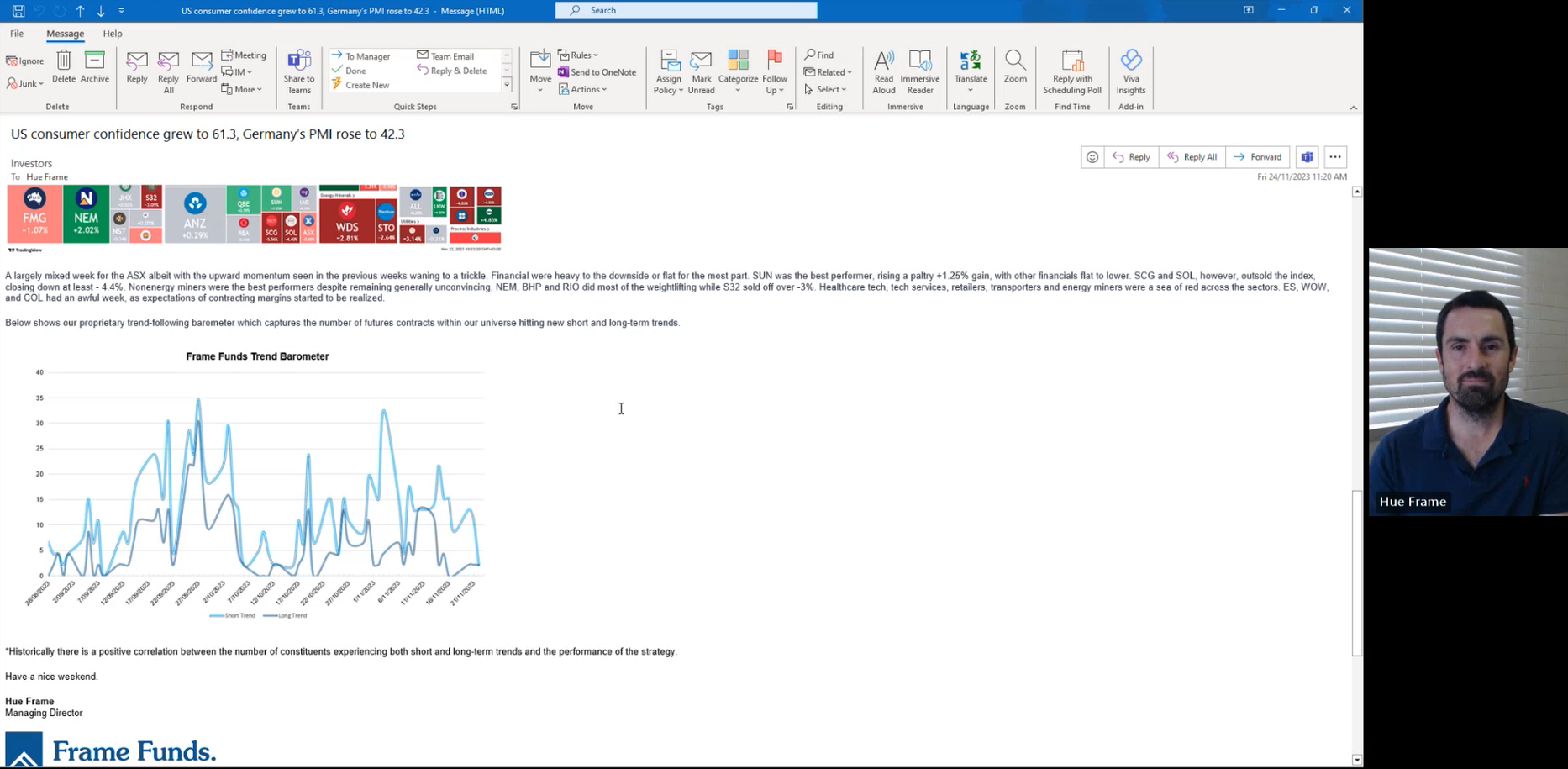This screenshot has width=1568, height=769.
Task: Open the Actions dropdown
Action: (582, 89)
